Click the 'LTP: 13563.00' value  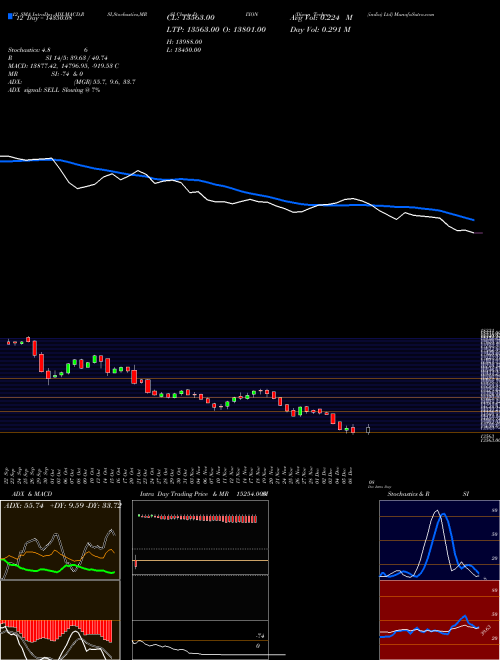[x=192, y=29]
